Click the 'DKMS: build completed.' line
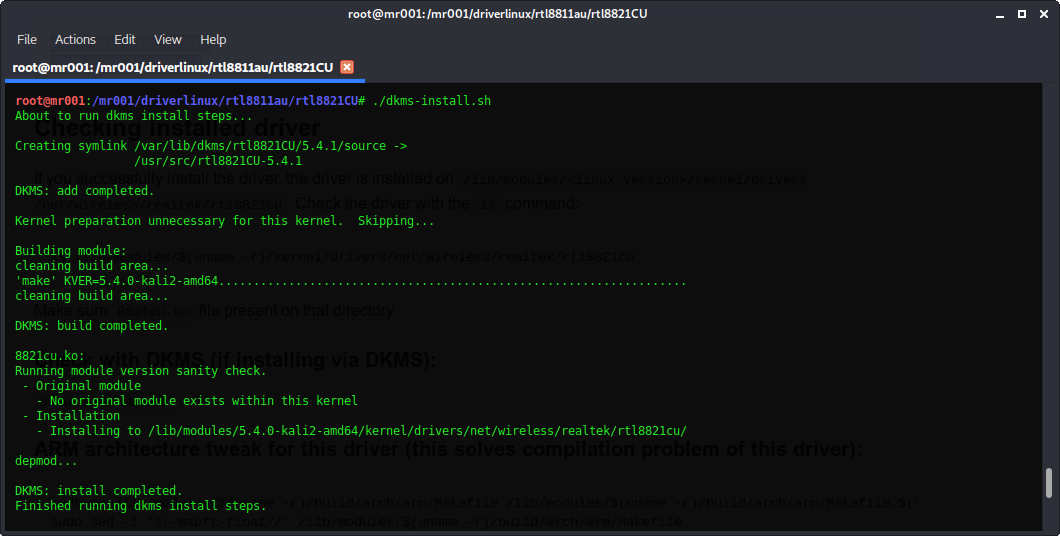The image size is (1060, 536). (91, 326)
